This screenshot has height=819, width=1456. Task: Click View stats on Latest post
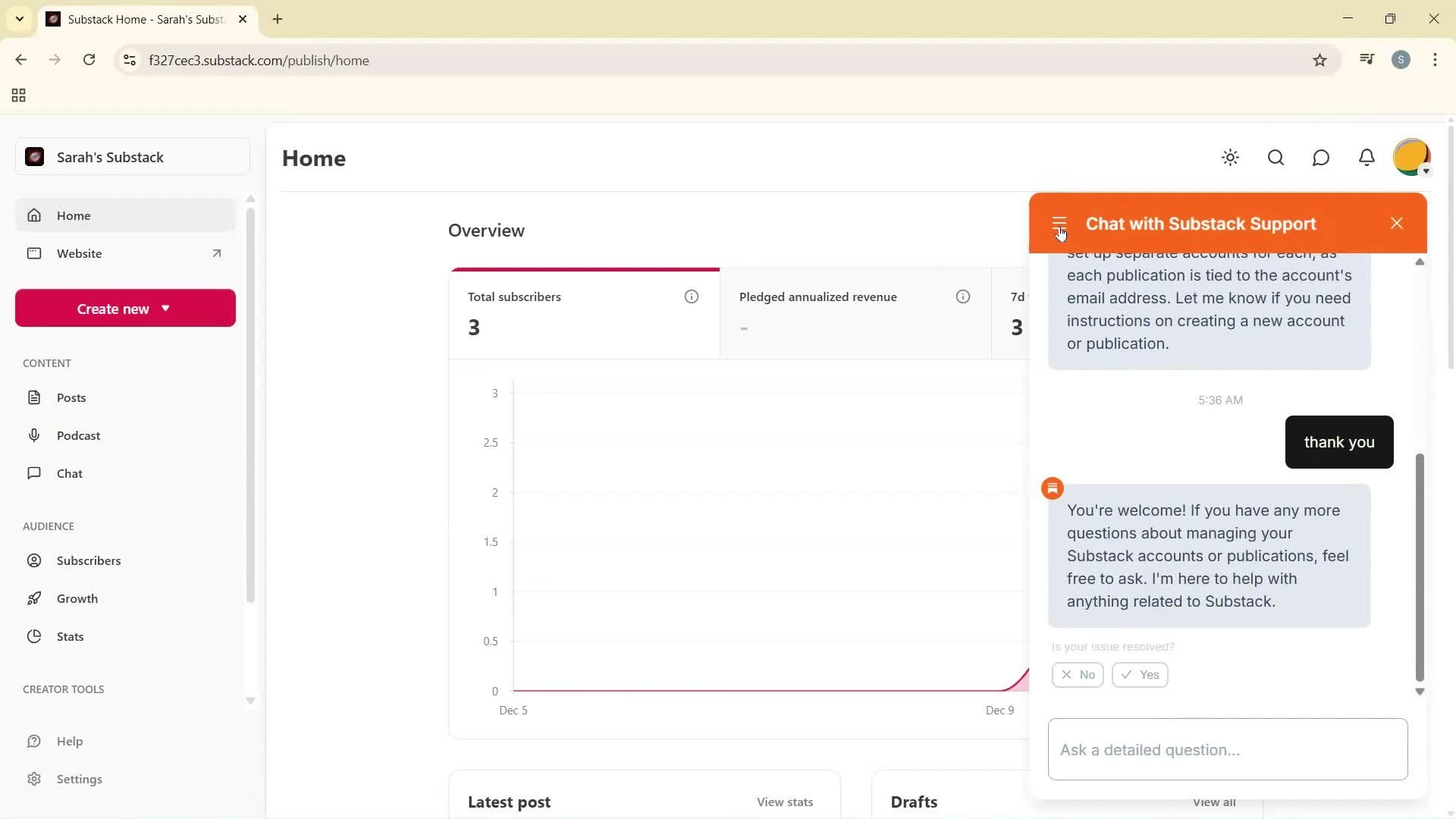784,802
